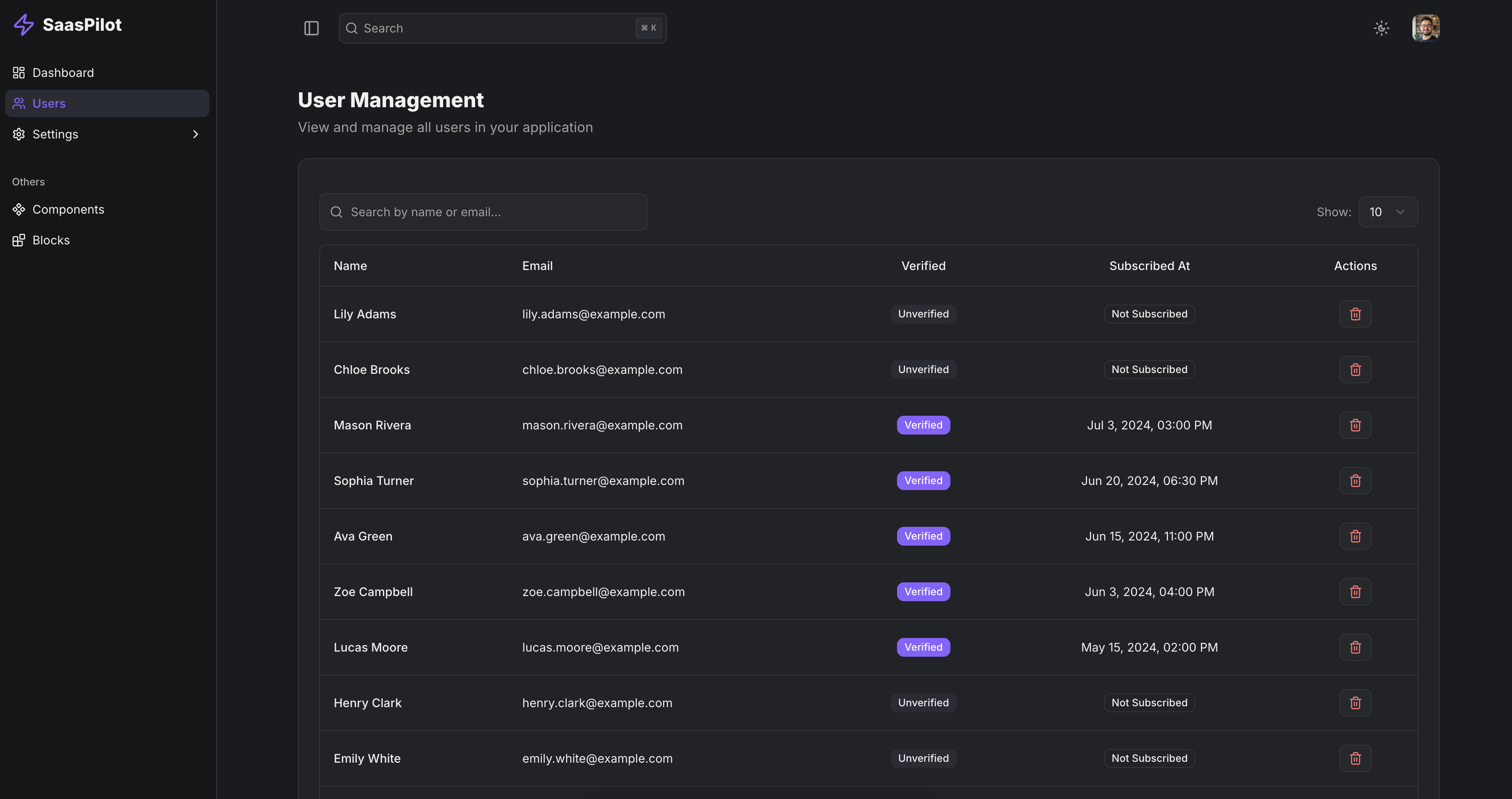Toggle light mode with the sun icon
Image resolution: width=1512 pixels, height=799 pixels.
pyautogui.click(x=1382, y=28)
